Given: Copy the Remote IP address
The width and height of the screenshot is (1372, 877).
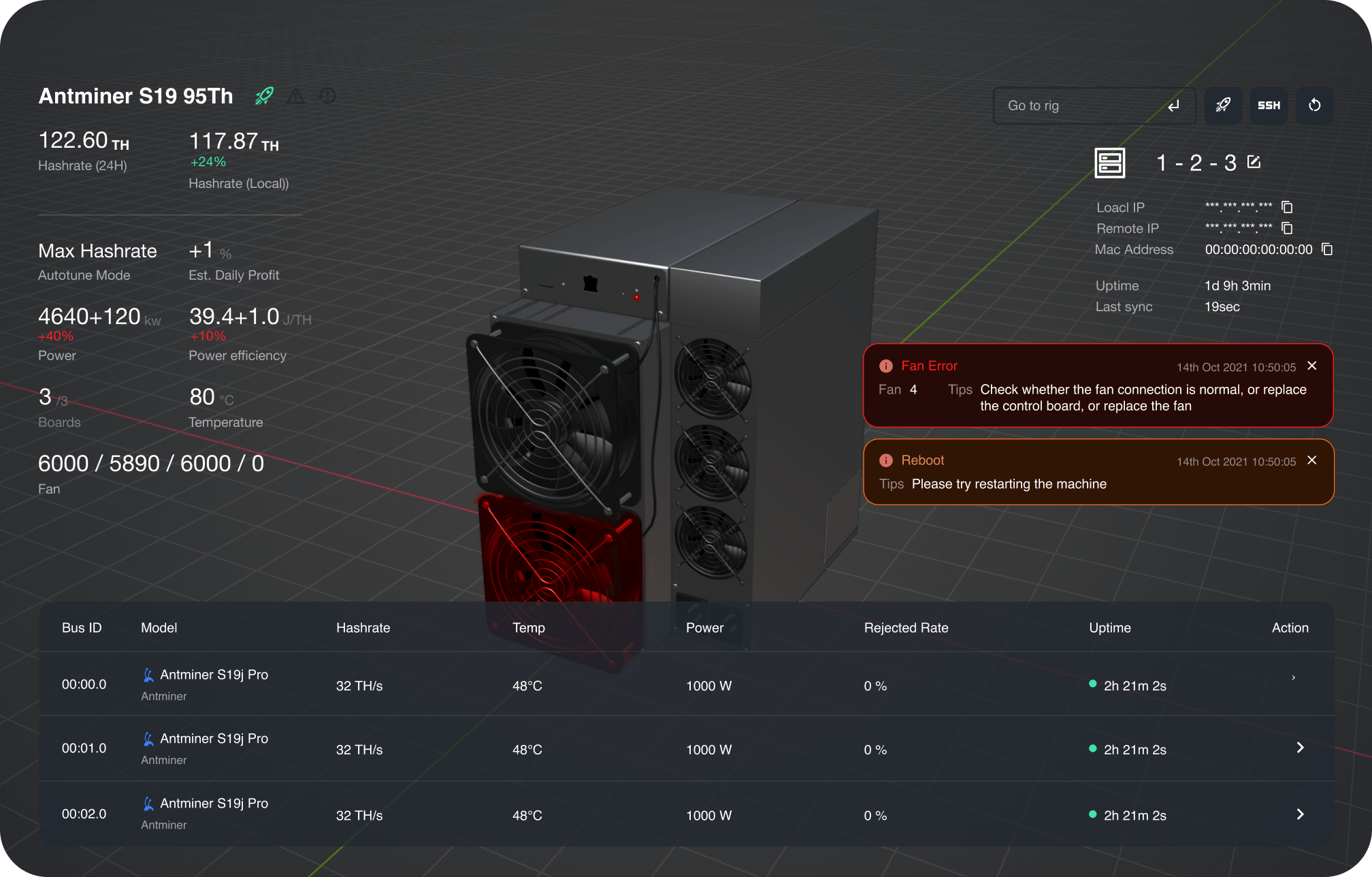Looking at the screenshot, I should click(x=1287, y=228).
